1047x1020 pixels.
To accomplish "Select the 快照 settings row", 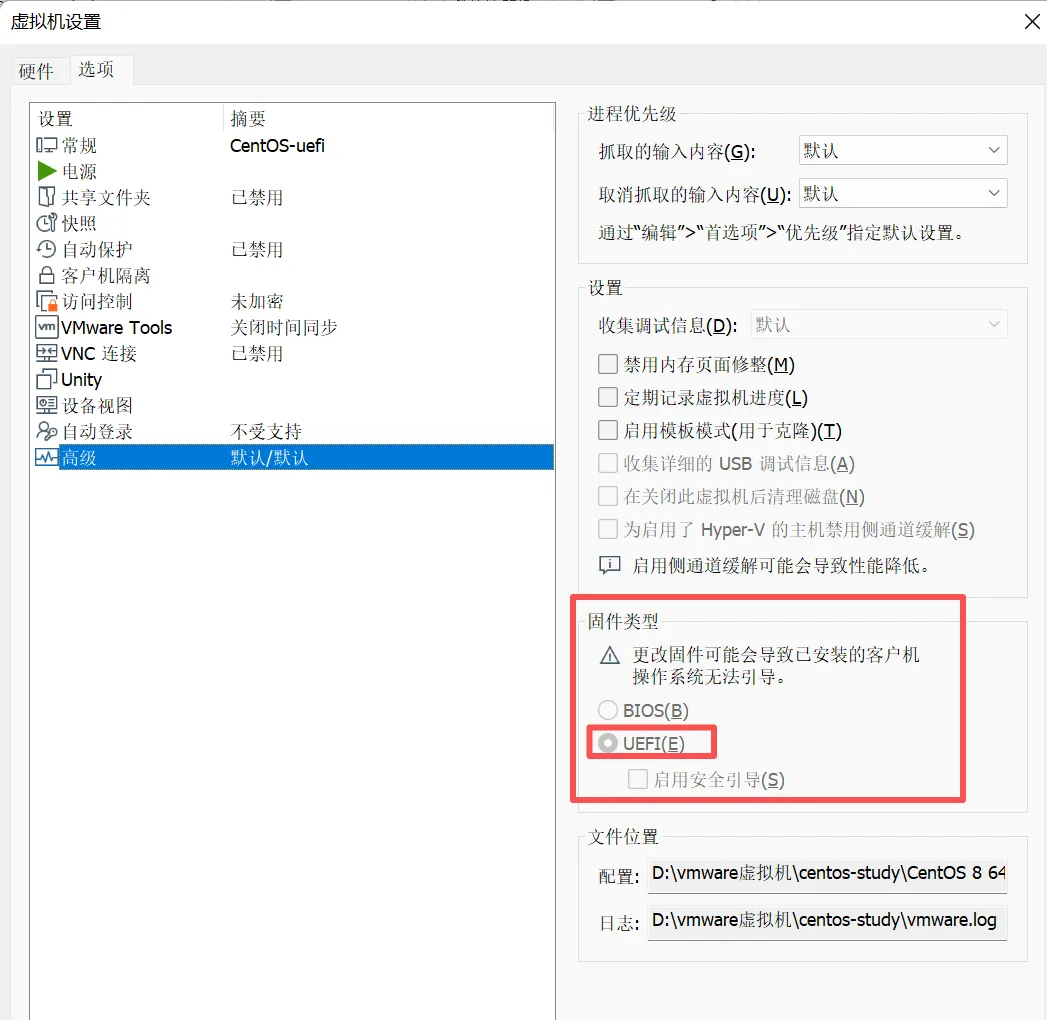I will (x=294, y=223).
